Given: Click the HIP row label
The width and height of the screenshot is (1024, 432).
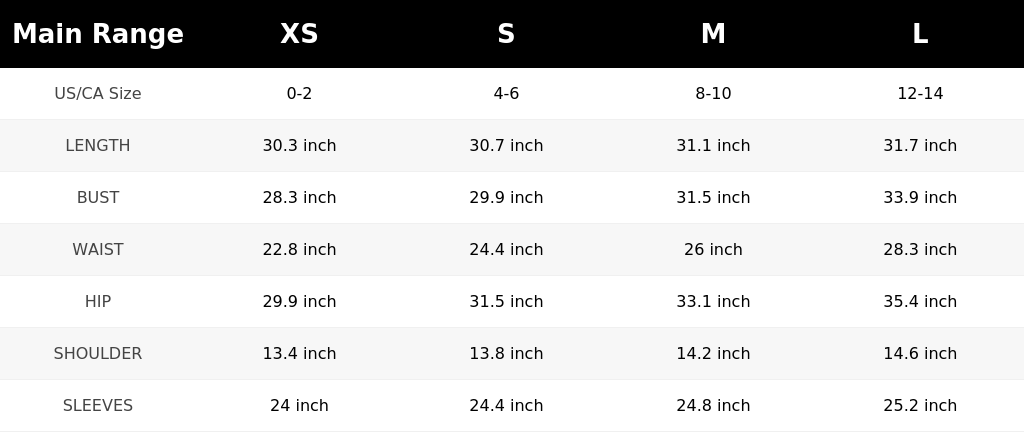Looking at the screenshot, I should [98, 301].
